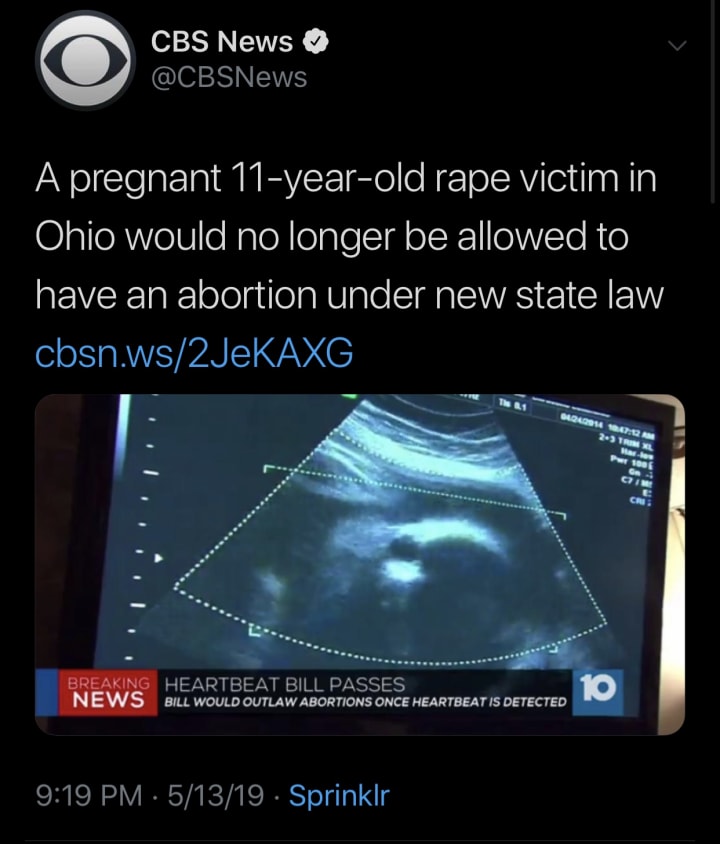Image resolution: width=720 pixels, height=844 pixels.
Task: Click the bill subtitle about outlawing abortions
Action: coord(365,702)
